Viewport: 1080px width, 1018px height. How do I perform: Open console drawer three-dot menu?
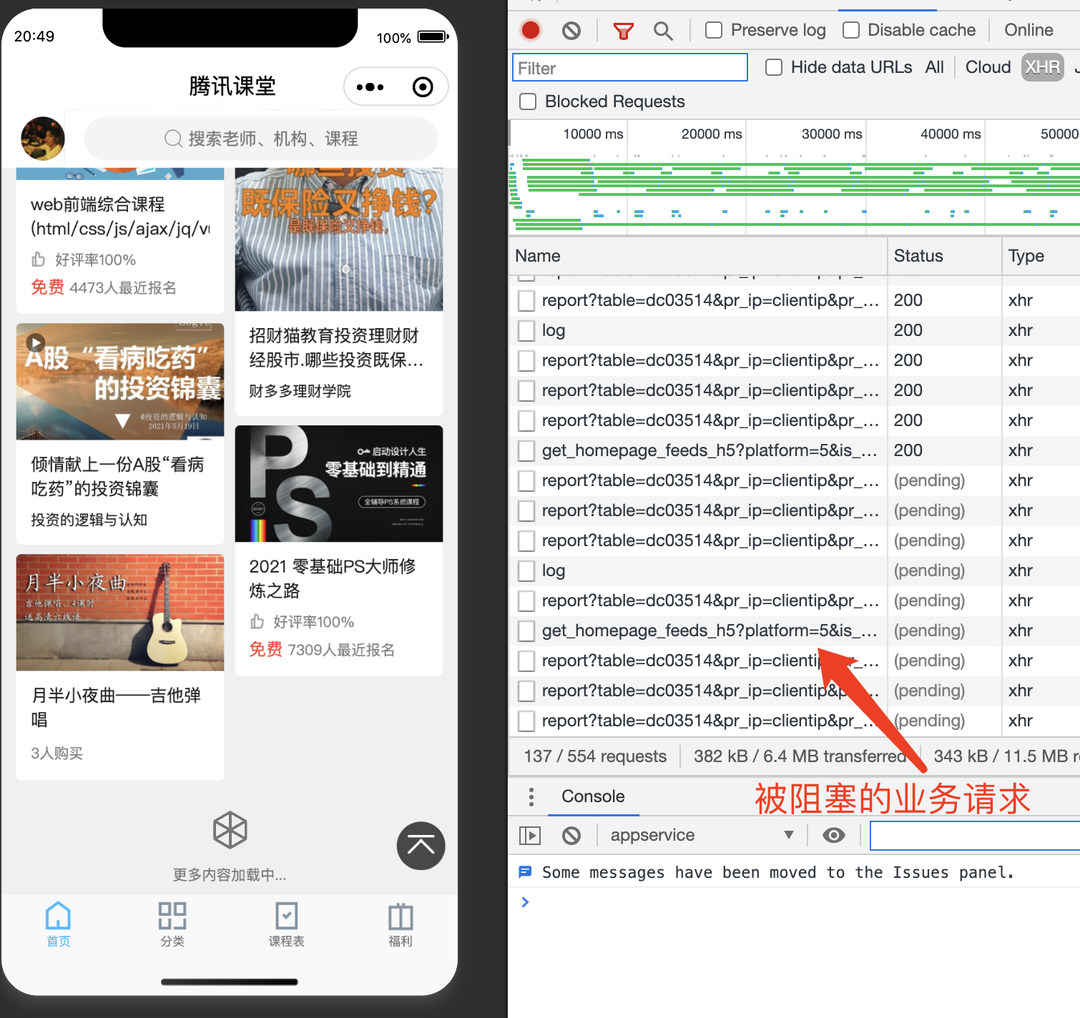(x=531, y=797)
